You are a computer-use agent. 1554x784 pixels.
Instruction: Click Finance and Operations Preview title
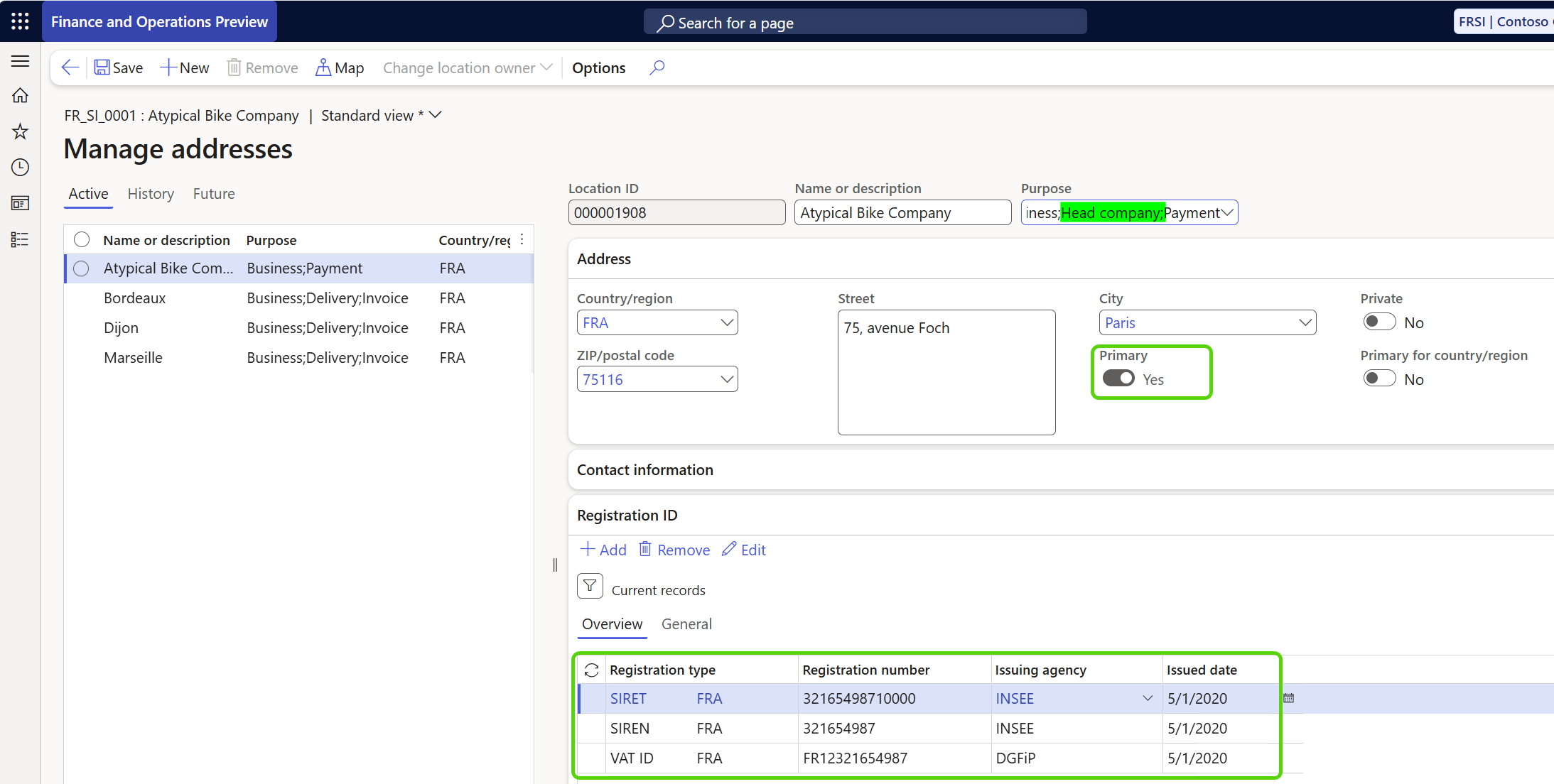159,21
